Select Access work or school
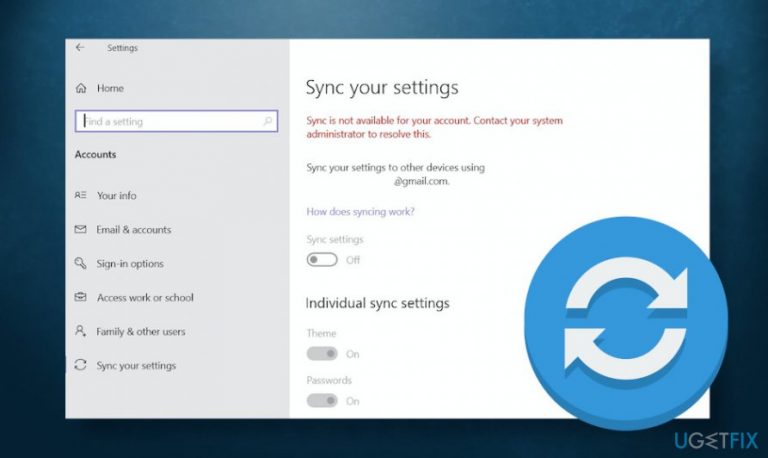This screenshot has width=768, height=458. coord(145,297)
